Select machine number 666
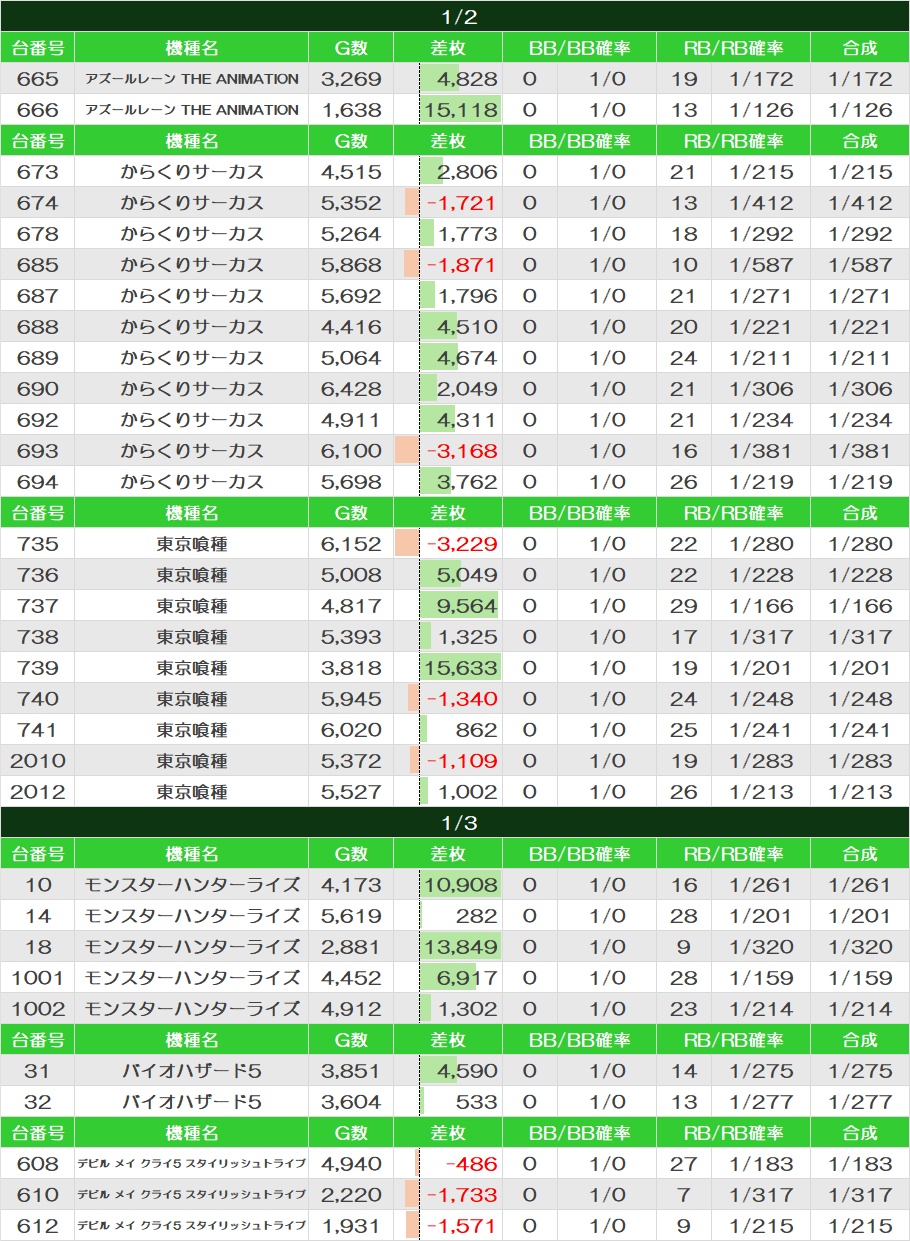 38,110
